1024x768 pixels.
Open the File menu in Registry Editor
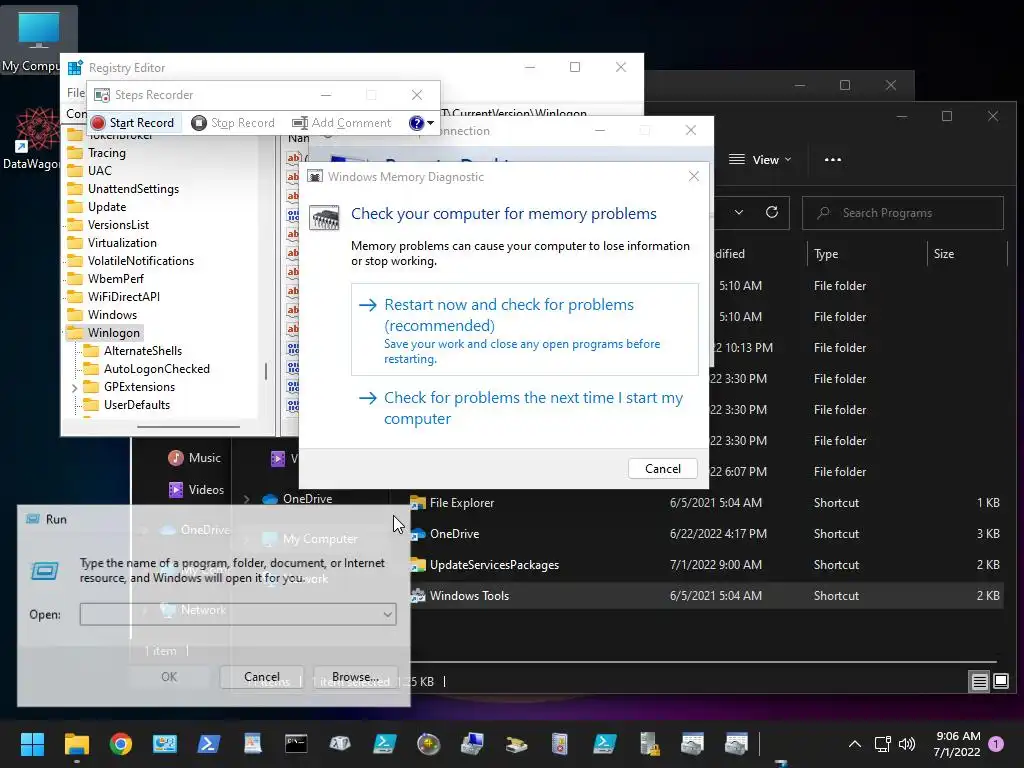76,93
